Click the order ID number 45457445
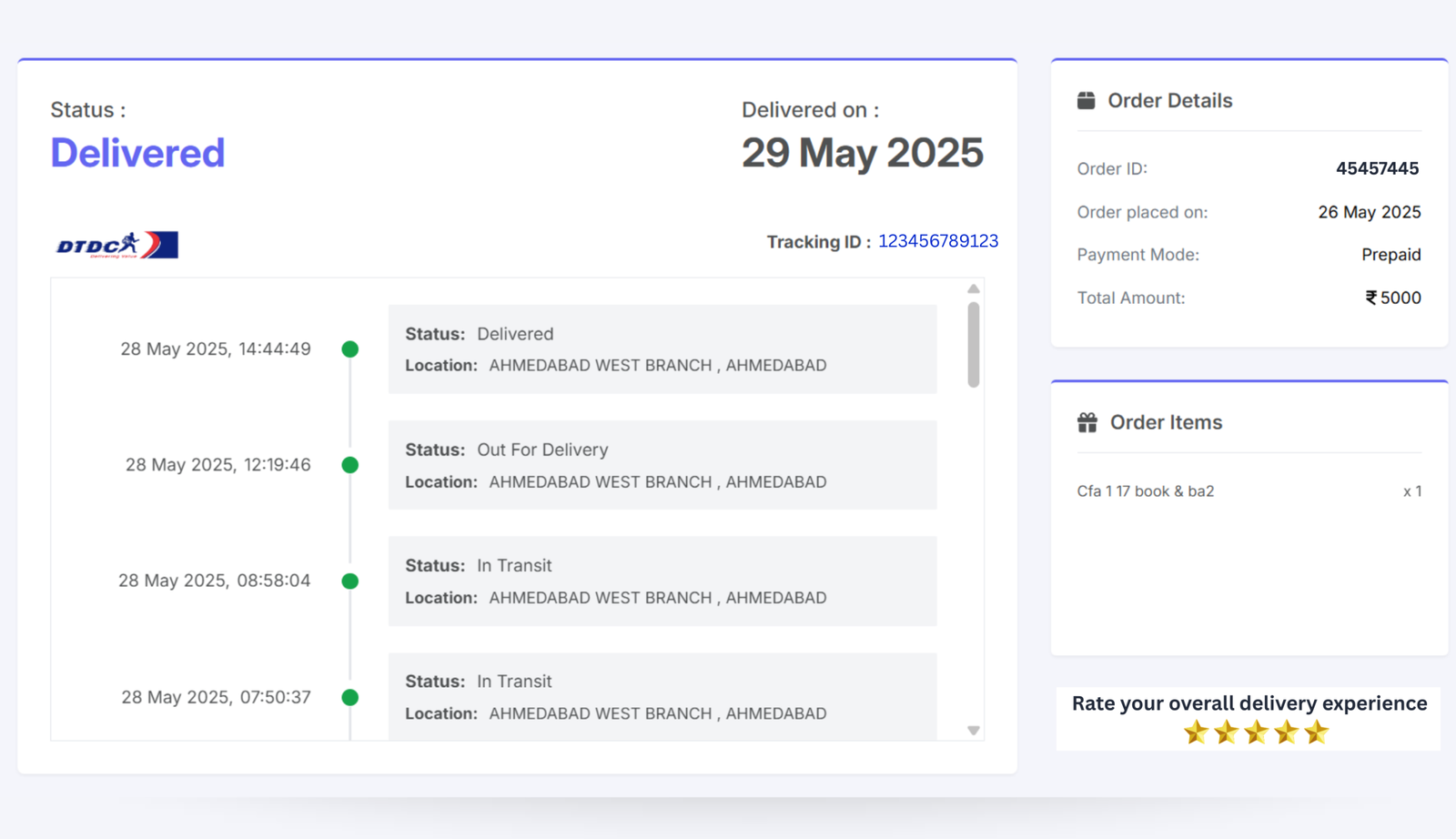This screenshot has height=839, width=1456. point(1376,168)
